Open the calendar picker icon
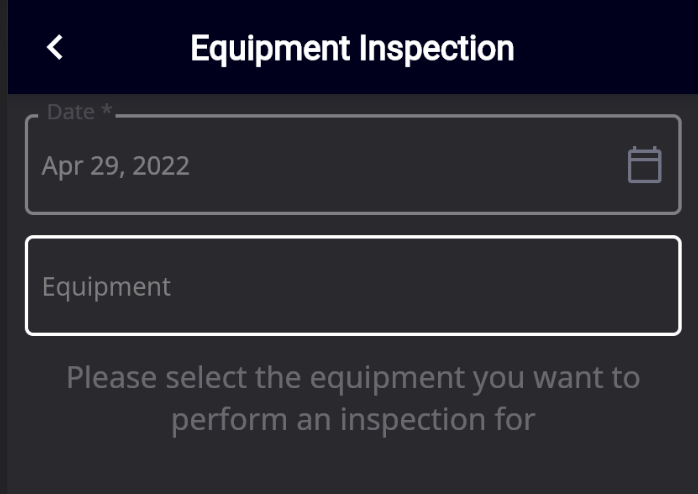The image size is (698, 494). coord(644,165)
